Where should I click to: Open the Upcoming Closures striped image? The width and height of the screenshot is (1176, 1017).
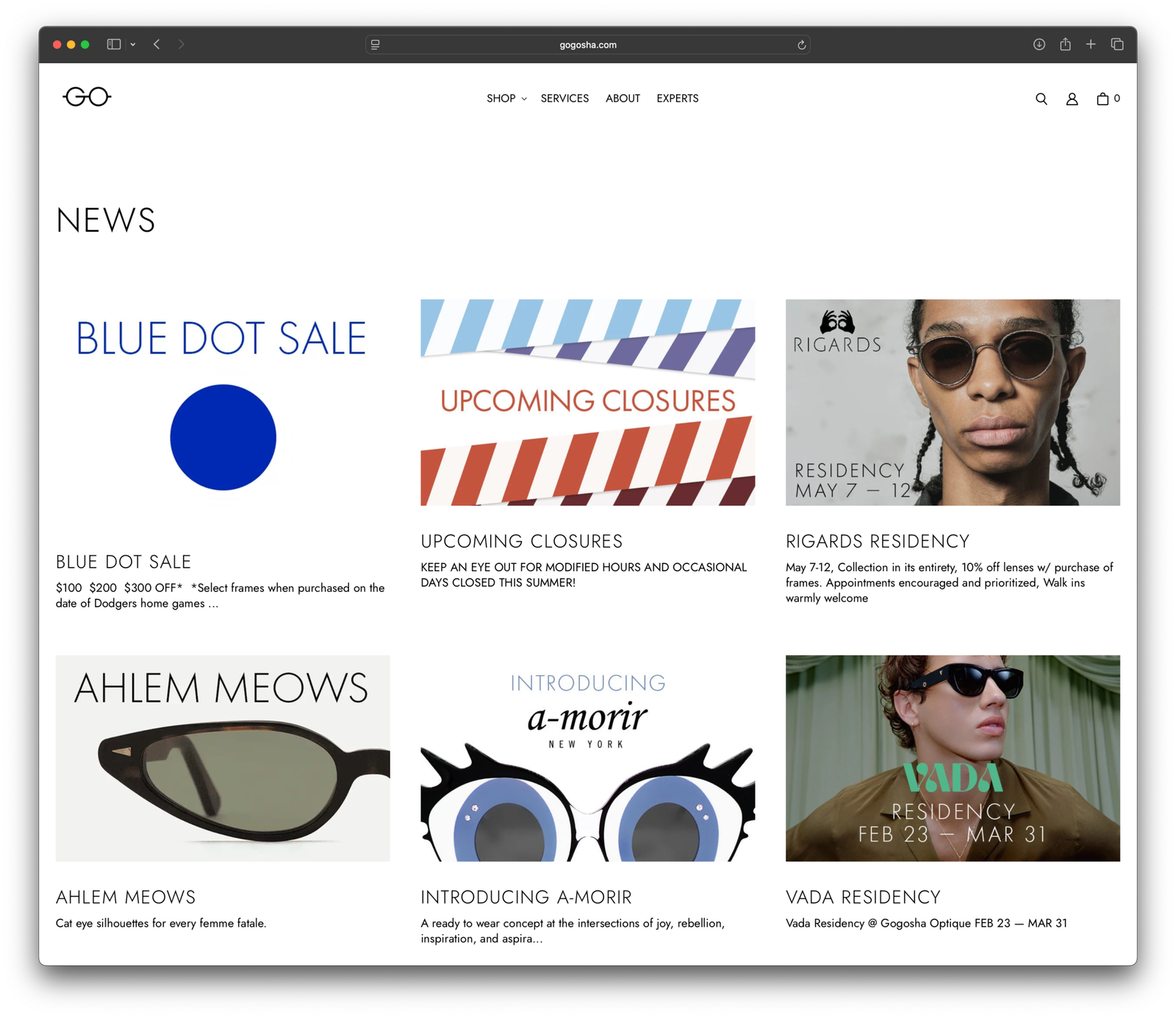tap(588, 402)
